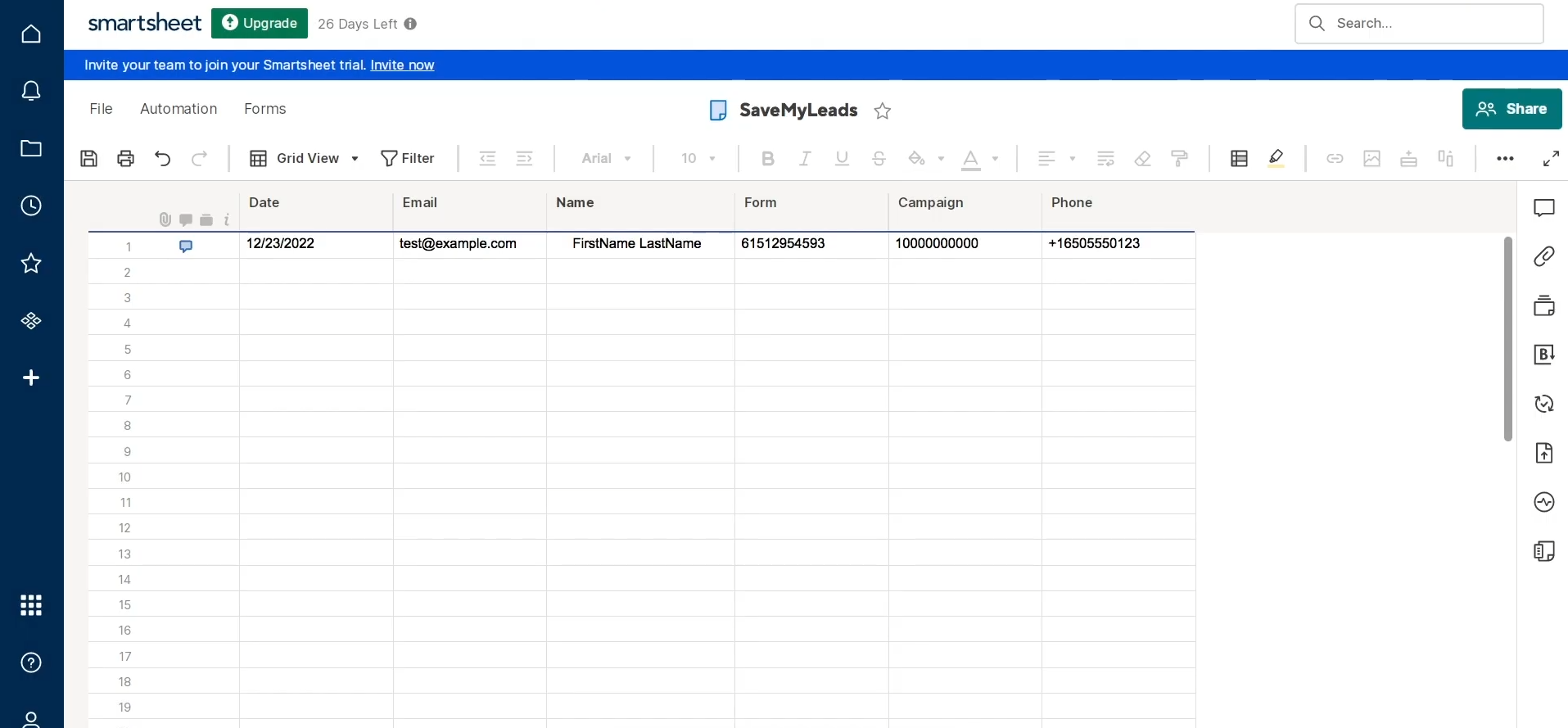Toggle Bold formatting
The image size is (1568, 728).
pos(767,158)
